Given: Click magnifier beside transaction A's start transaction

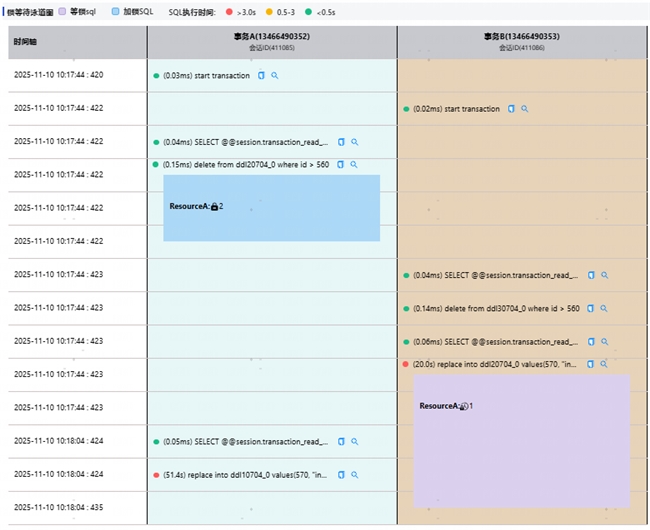Looking at the screenshot, I should click(275, 75).
